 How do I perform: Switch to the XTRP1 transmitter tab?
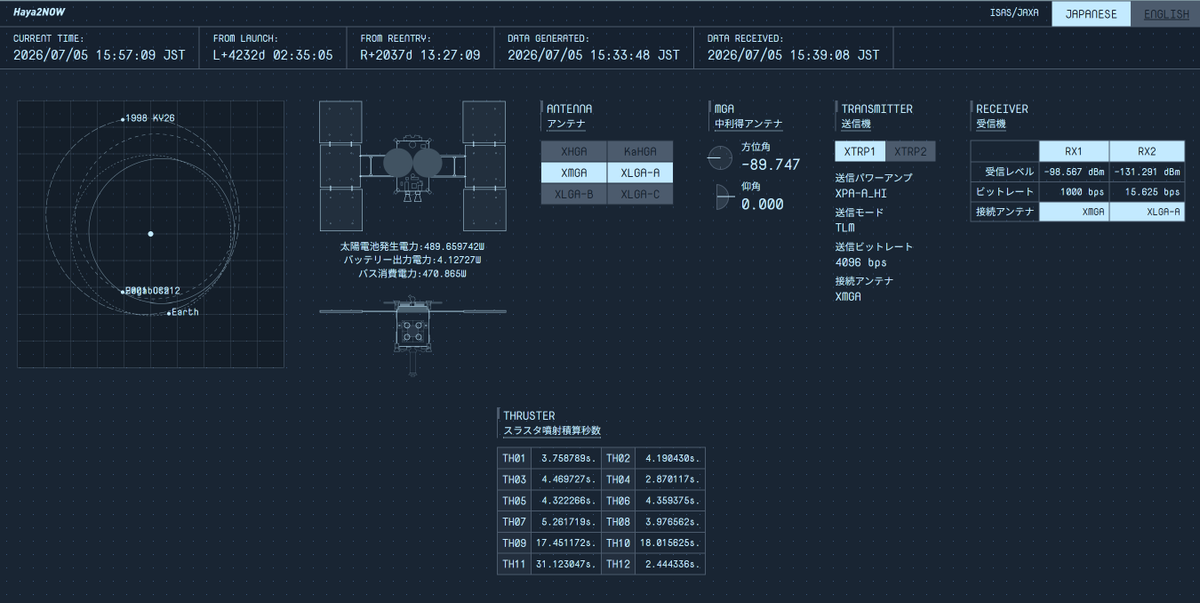(860, 151)
